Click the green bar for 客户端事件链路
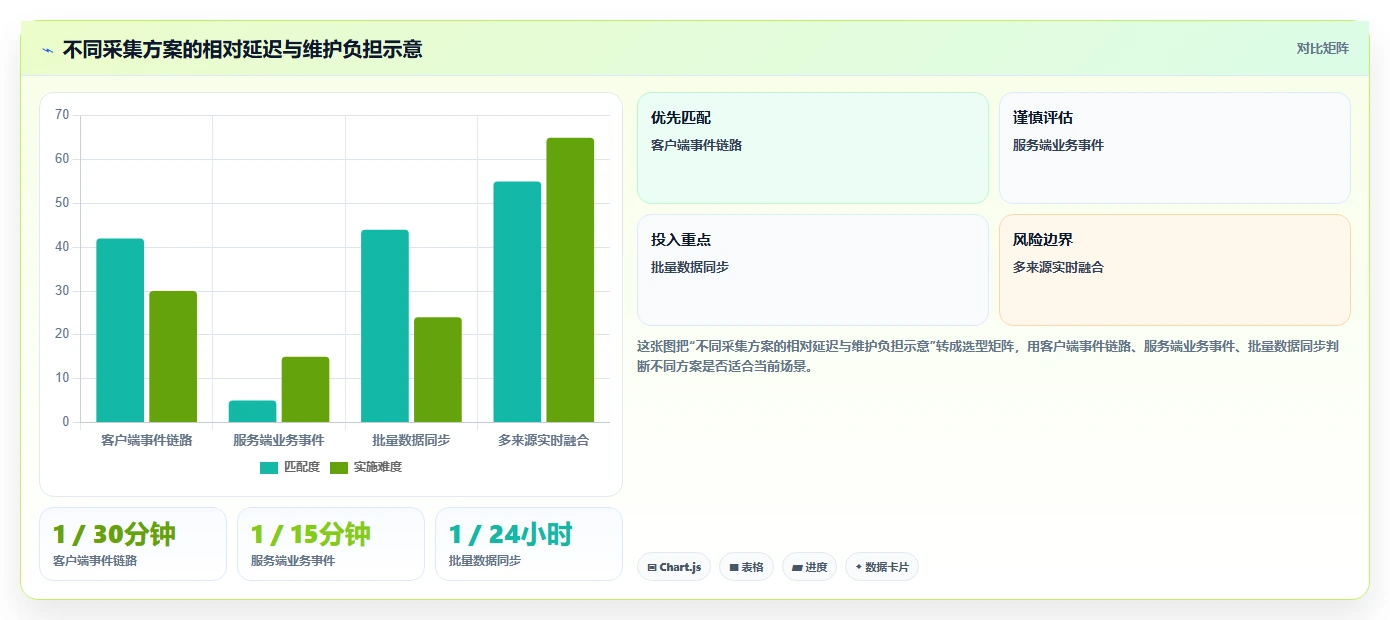The image size is (1390, 620). point(173,356)
